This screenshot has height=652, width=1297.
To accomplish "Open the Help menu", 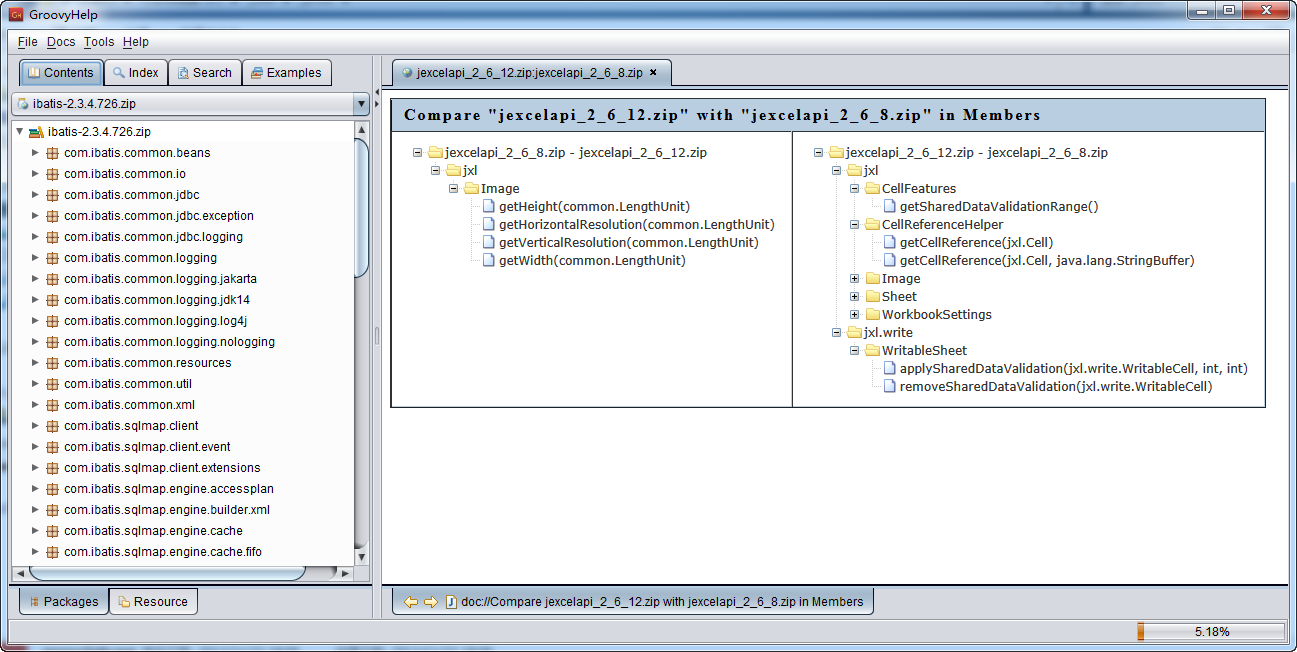I will [136, 42].
